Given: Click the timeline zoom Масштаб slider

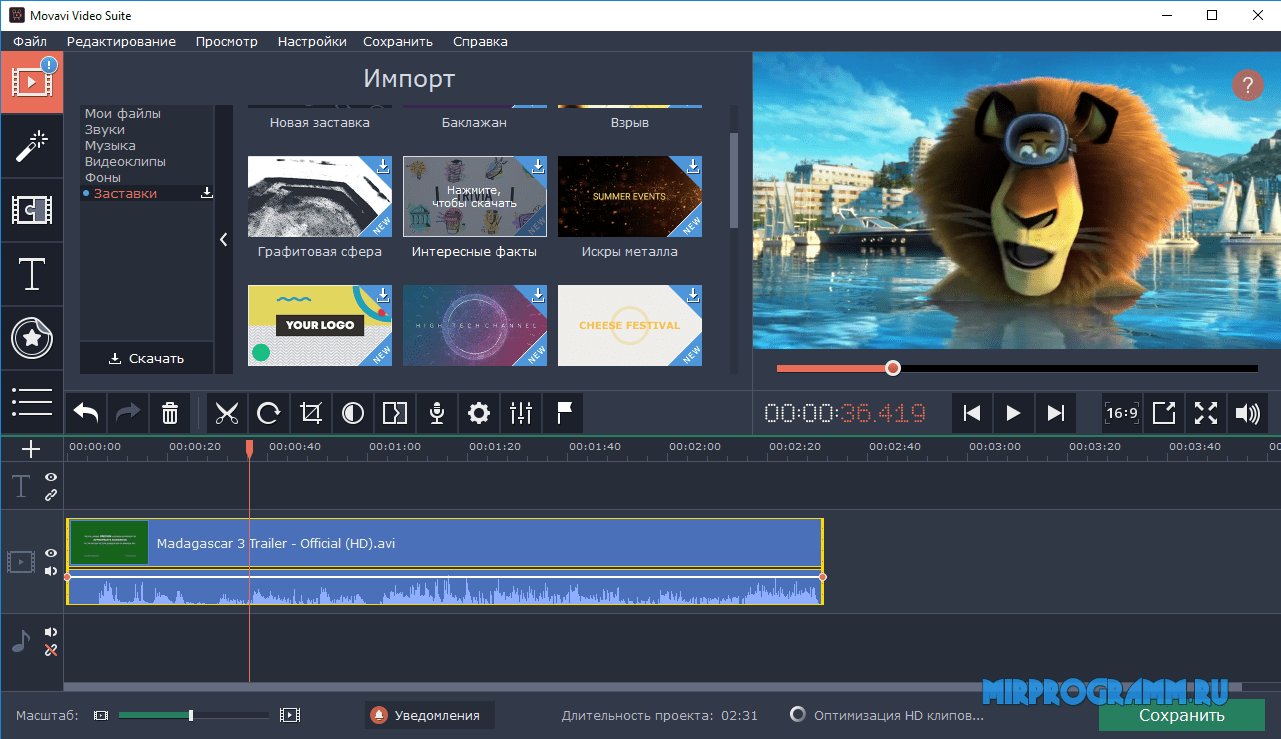Looking at the screenshot, I should pos(191,715).
